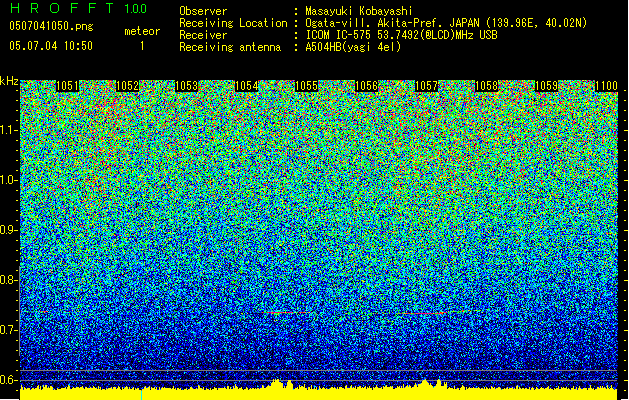
Task: Click the Ogata-vill. Akita-Pref. JAPAN location text
Action: 446,23
